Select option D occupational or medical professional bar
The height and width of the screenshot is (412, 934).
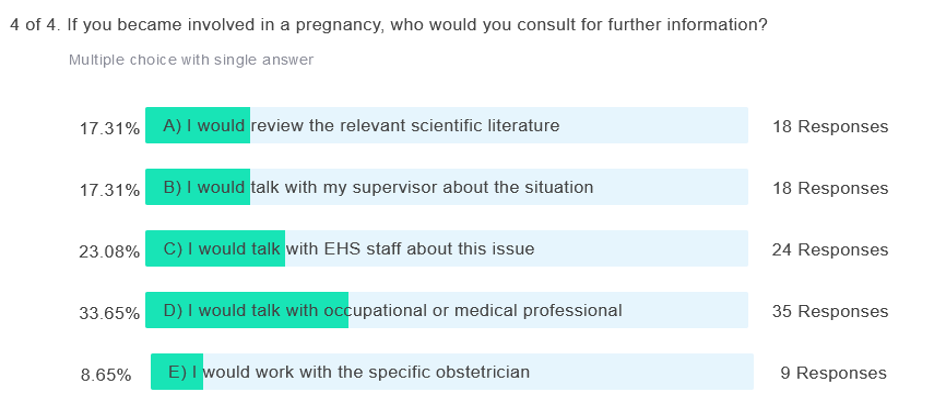pos(447,310)
